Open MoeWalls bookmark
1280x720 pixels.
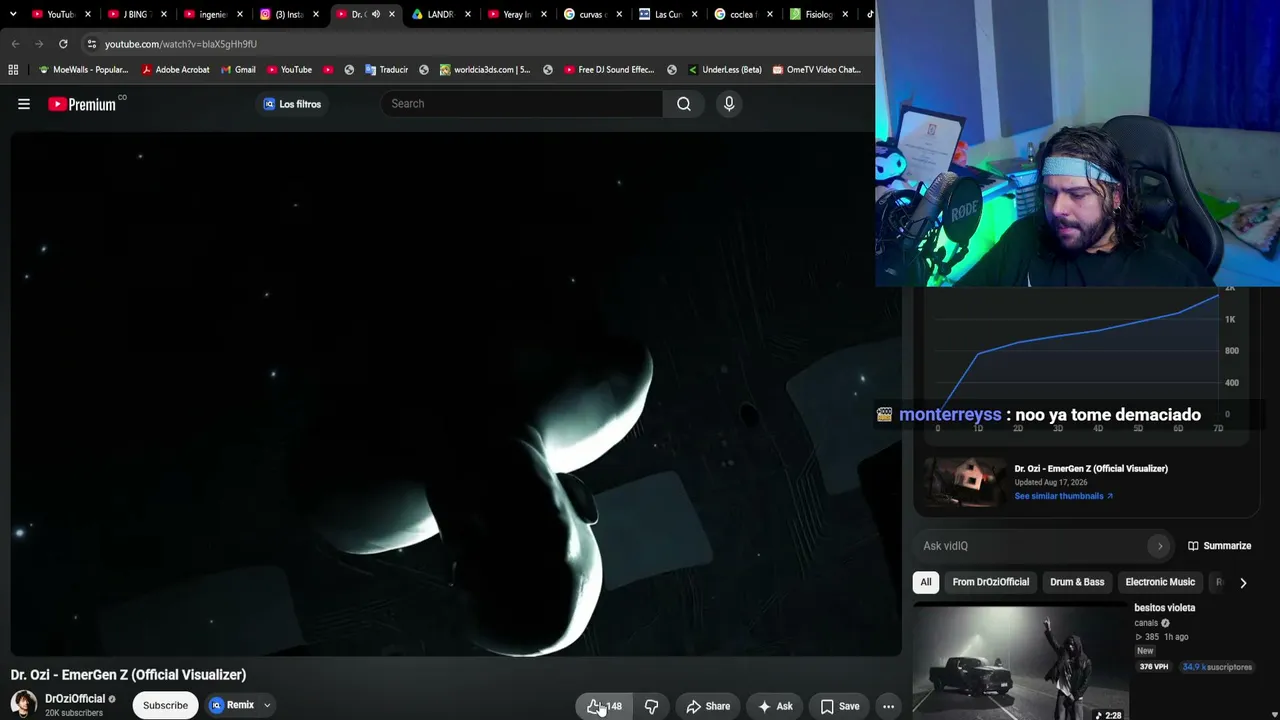83,70
